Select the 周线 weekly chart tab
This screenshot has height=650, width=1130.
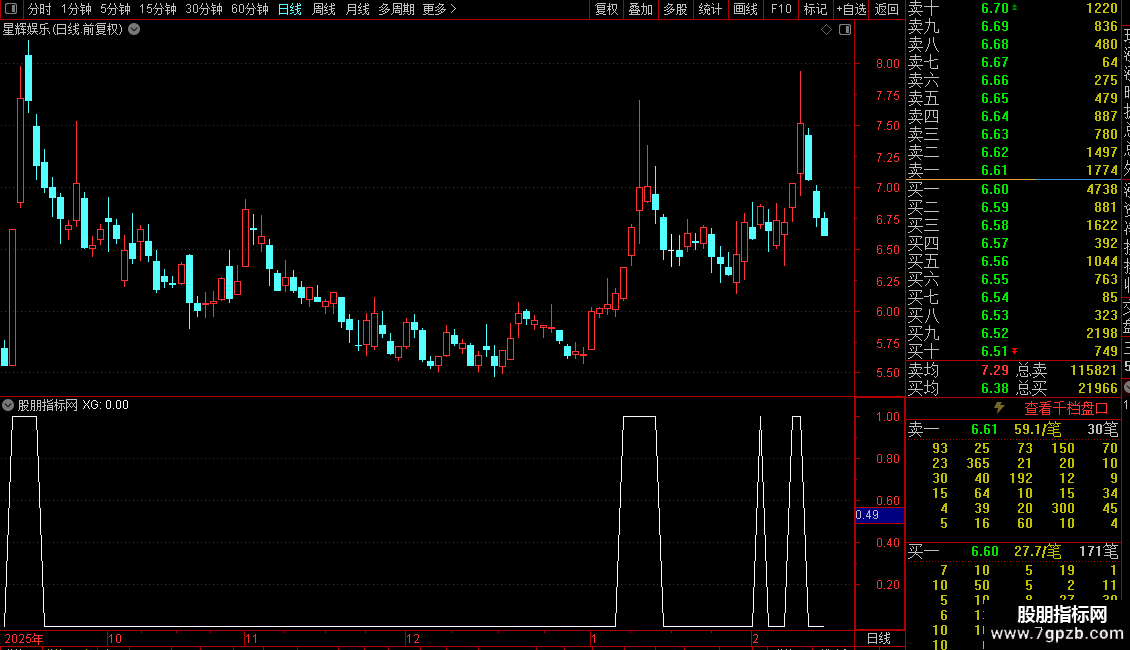coord(324,9)
